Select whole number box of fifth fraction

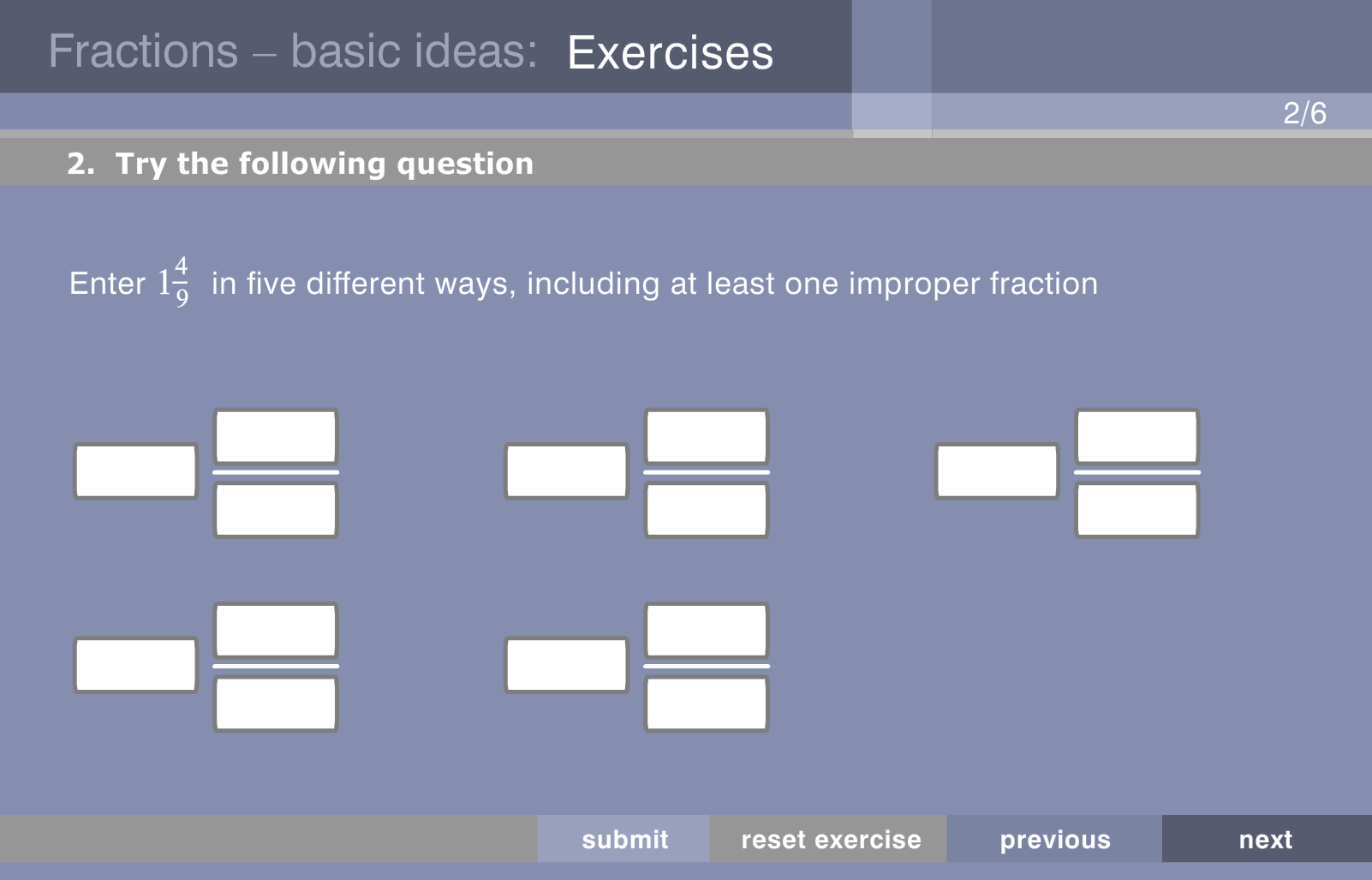pos(566,665)
